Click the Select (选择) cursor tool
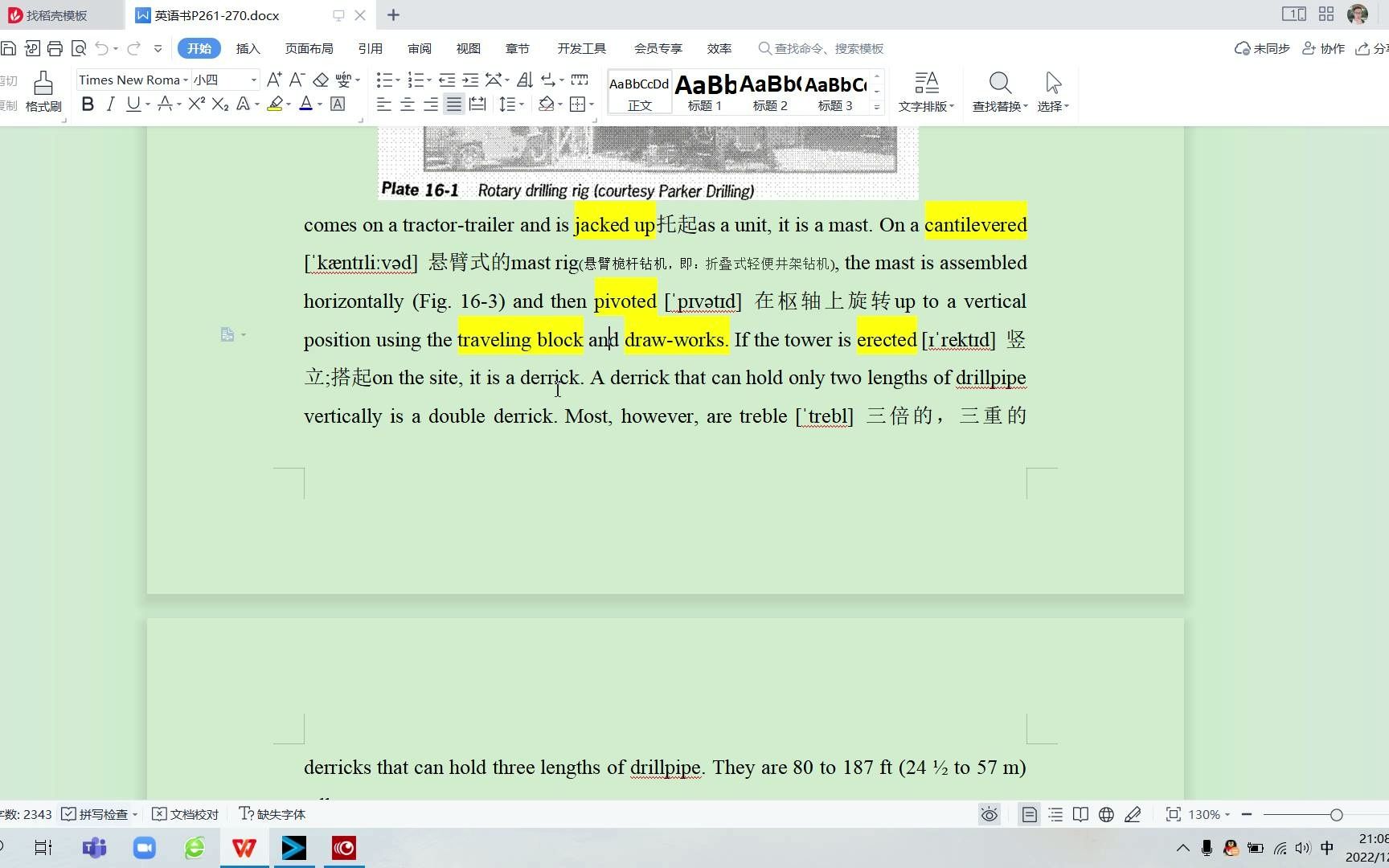This screenshot has width=1389, height=868. coord(1053,92)
